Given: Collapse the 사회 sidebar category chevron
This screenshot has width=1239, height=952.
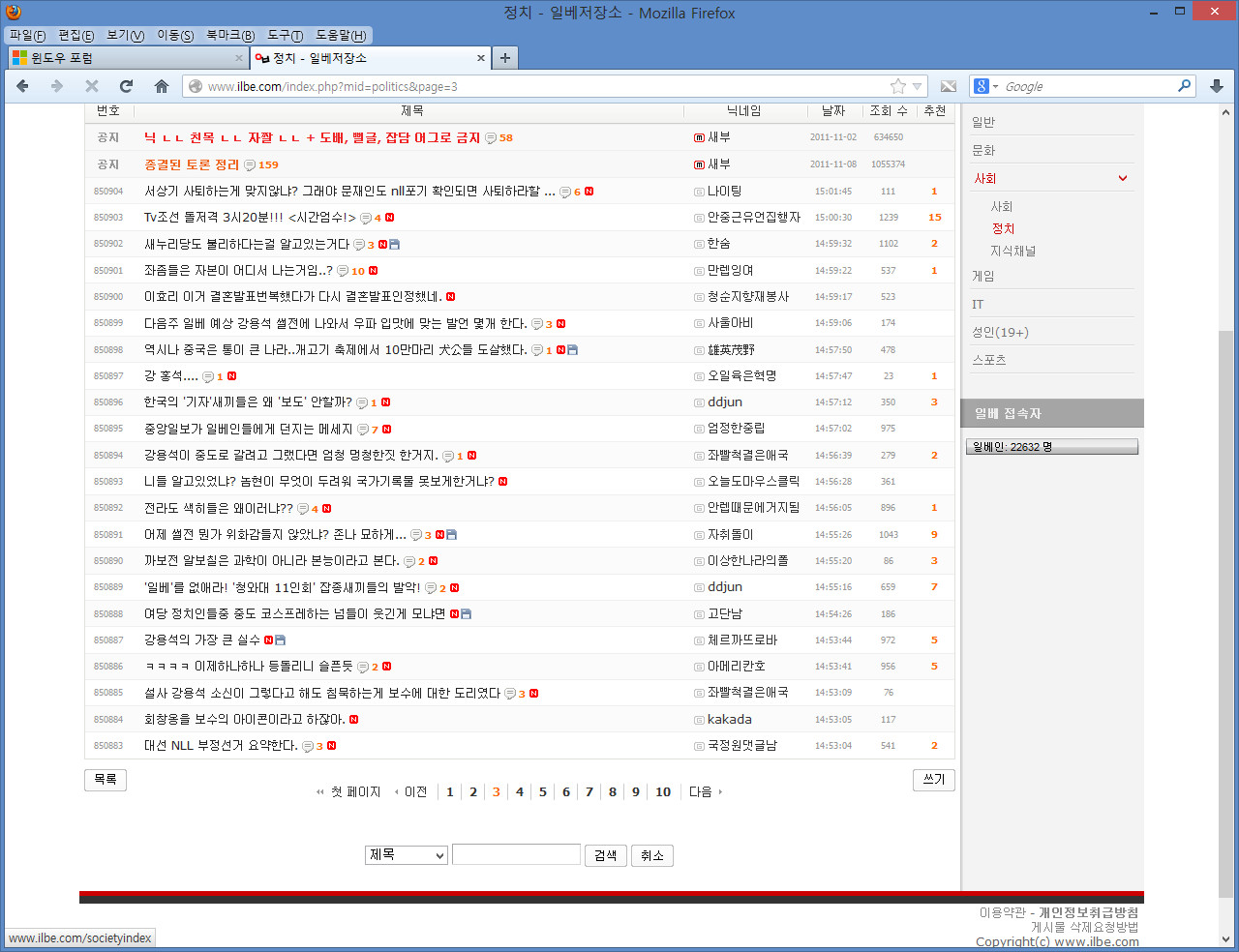Looking at the screenshot, I should coord(1123,178).
